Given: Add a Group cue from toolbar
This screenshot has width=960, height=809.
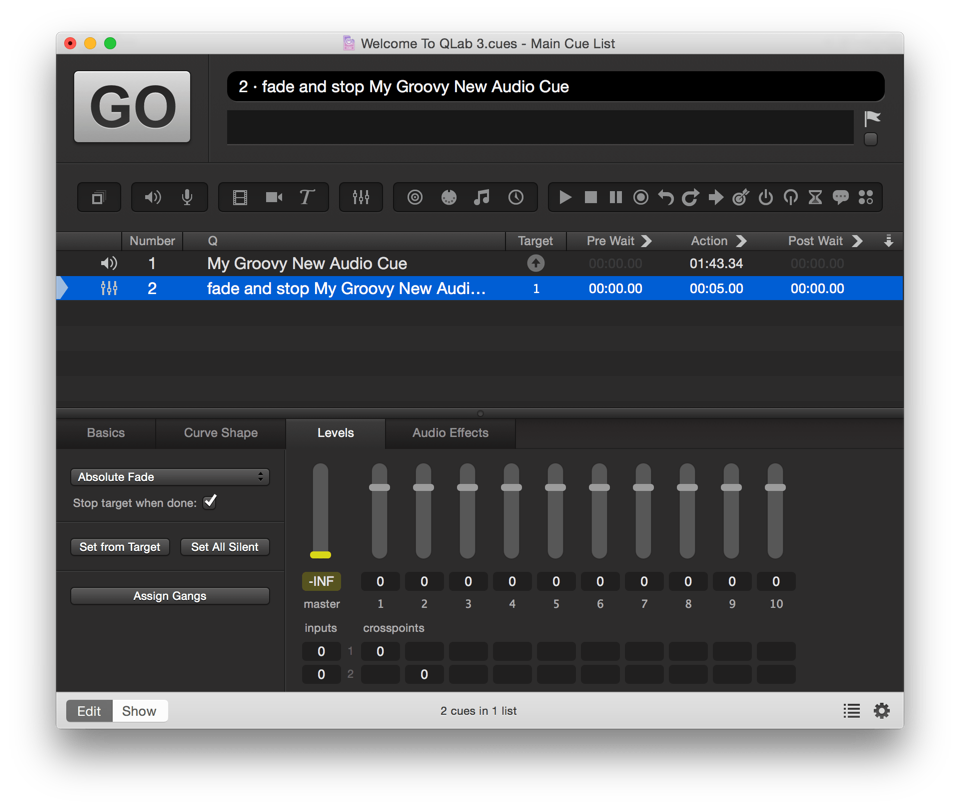Looking at the screenshot, I should tap(98, 198).
